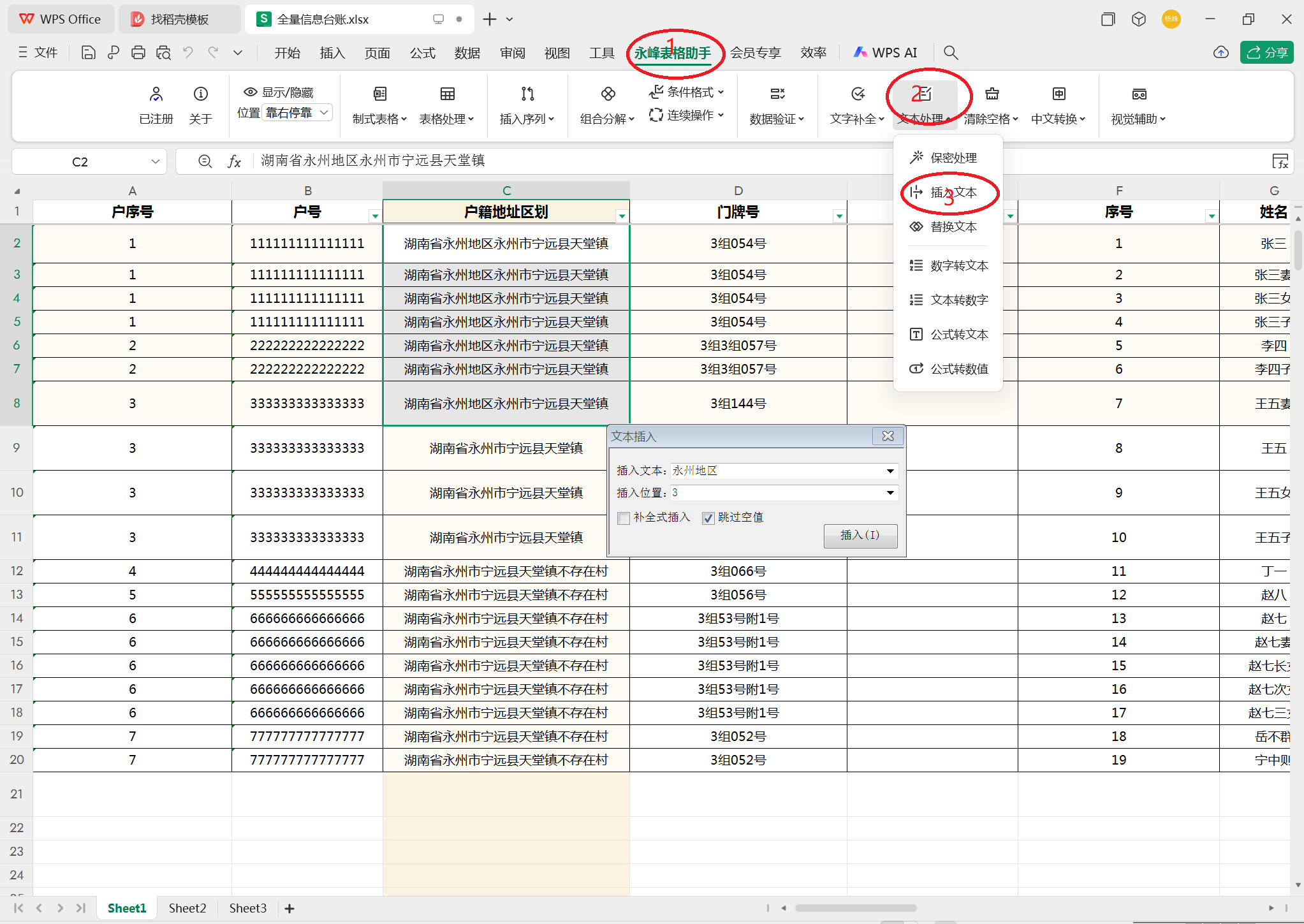Image resolution: width=1304 pixels, height=924 pixels.
Task: Select 替换文本 from the dropdown menu
Action: pos(953,227)
